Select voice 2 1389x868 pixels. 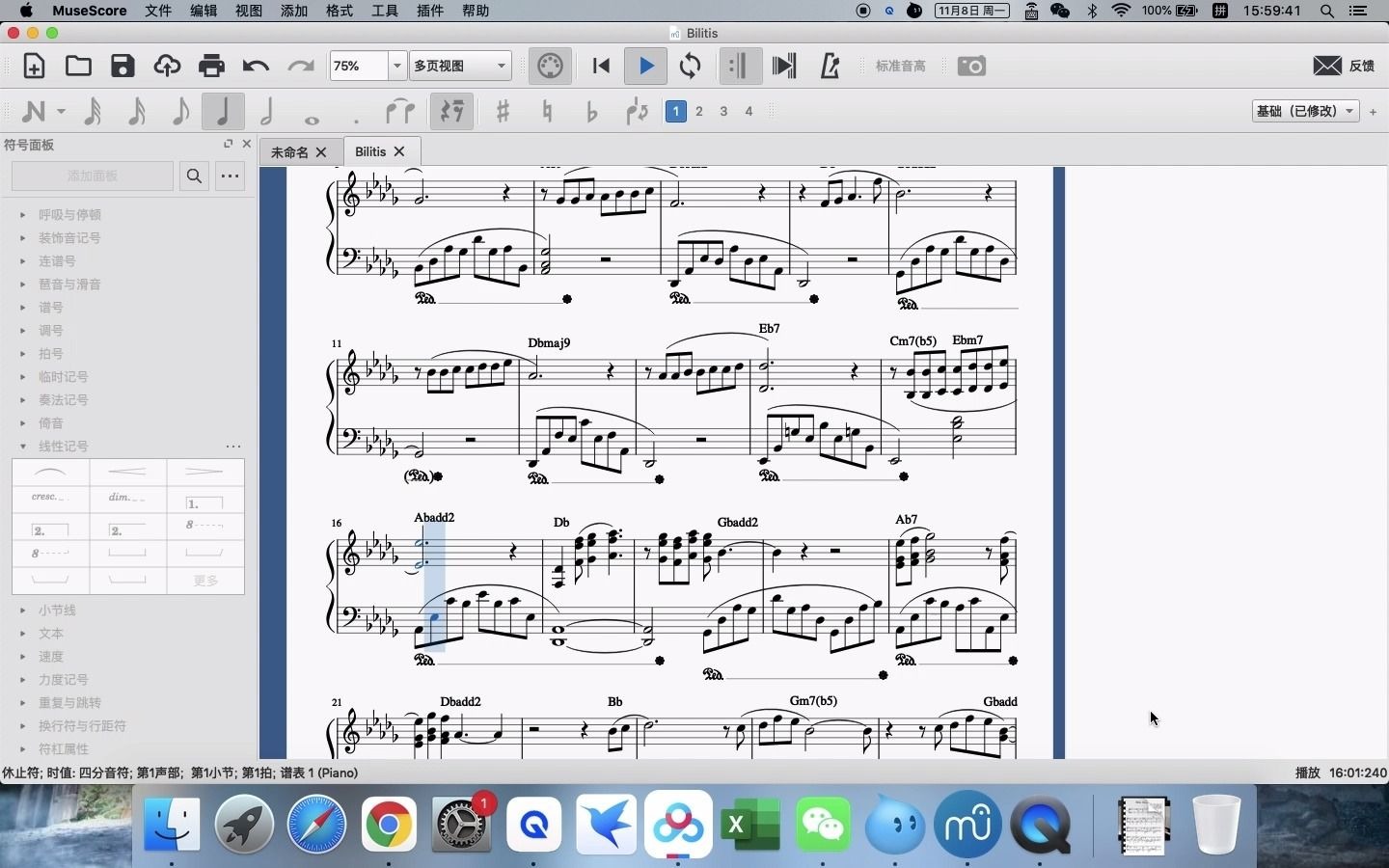[x=699, y=111]
